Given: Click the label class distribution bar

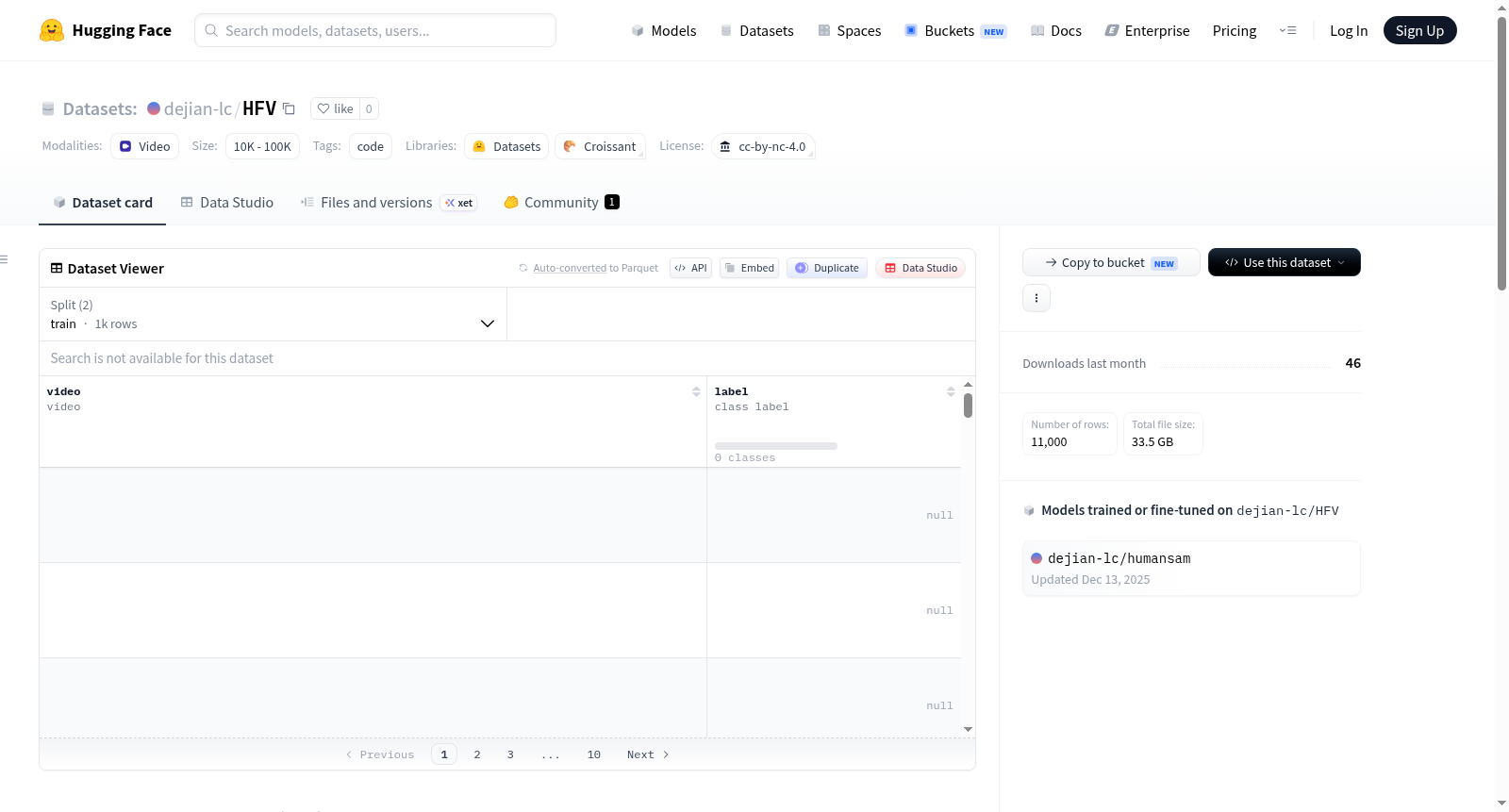Looking at the screenshot, I should 776,446.
